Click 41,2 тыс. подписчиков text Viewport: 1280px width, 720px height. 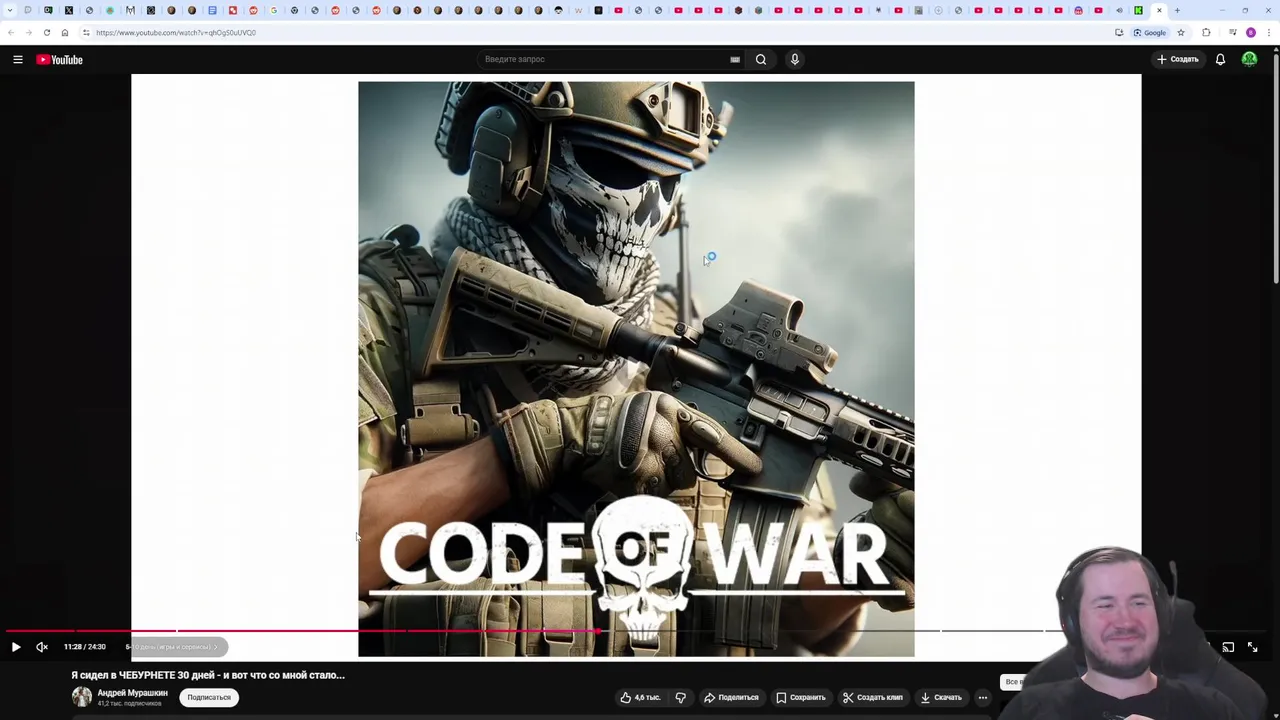tap(129, 704)
